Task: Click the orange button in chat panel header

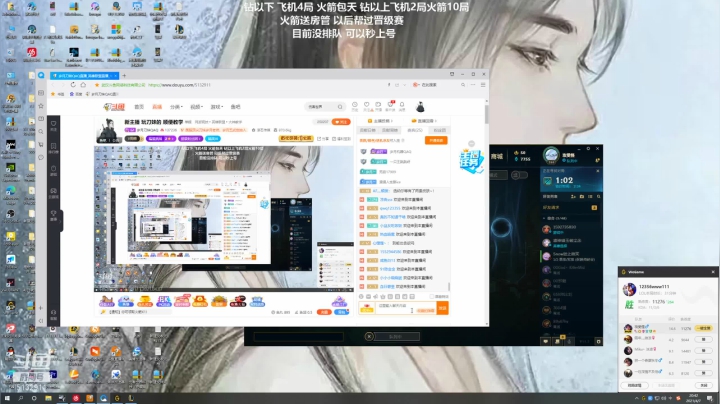Action: point(436,140)
